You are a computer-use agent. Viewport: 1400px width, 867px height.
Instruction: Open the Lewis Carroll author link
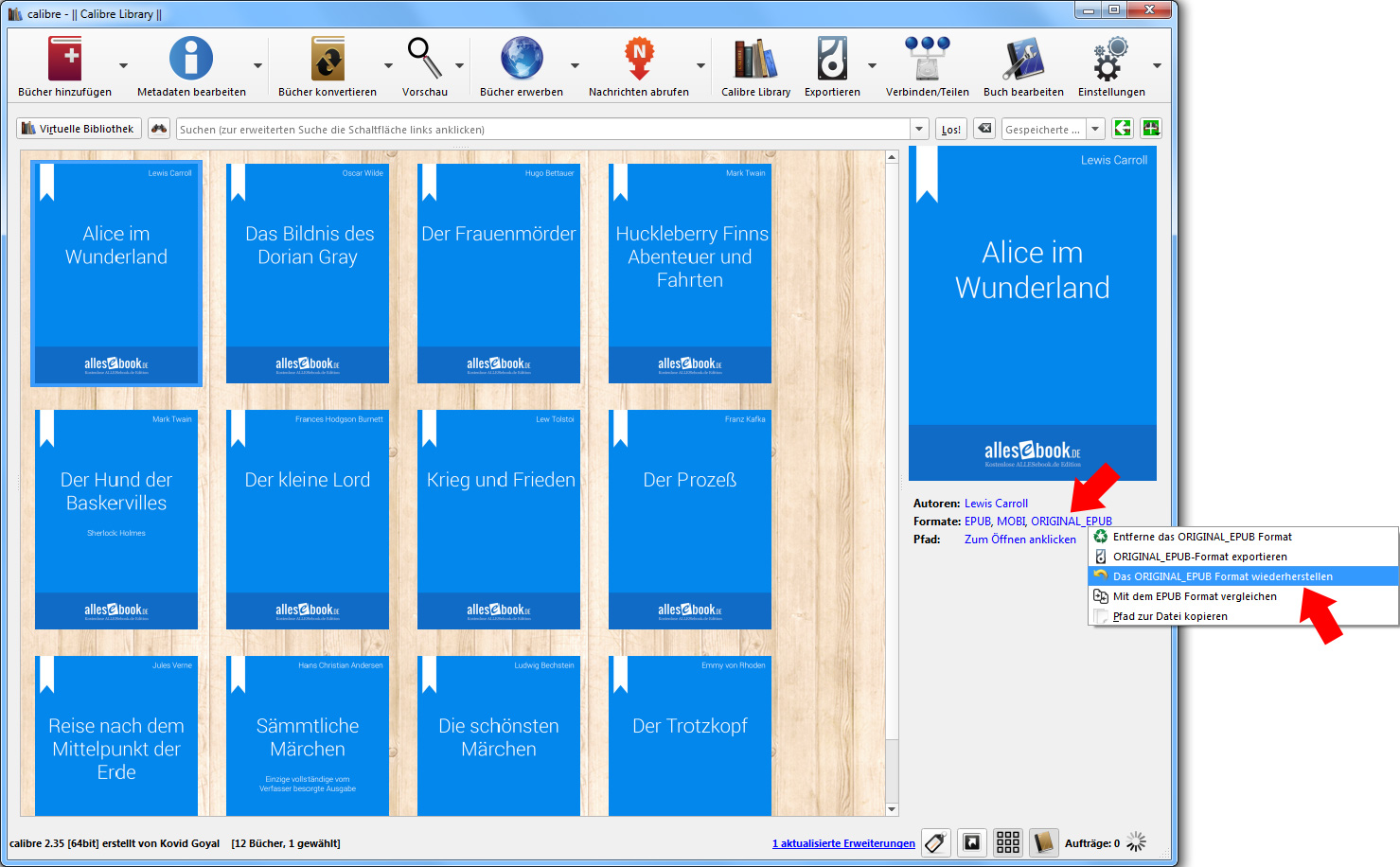point(996,504)
